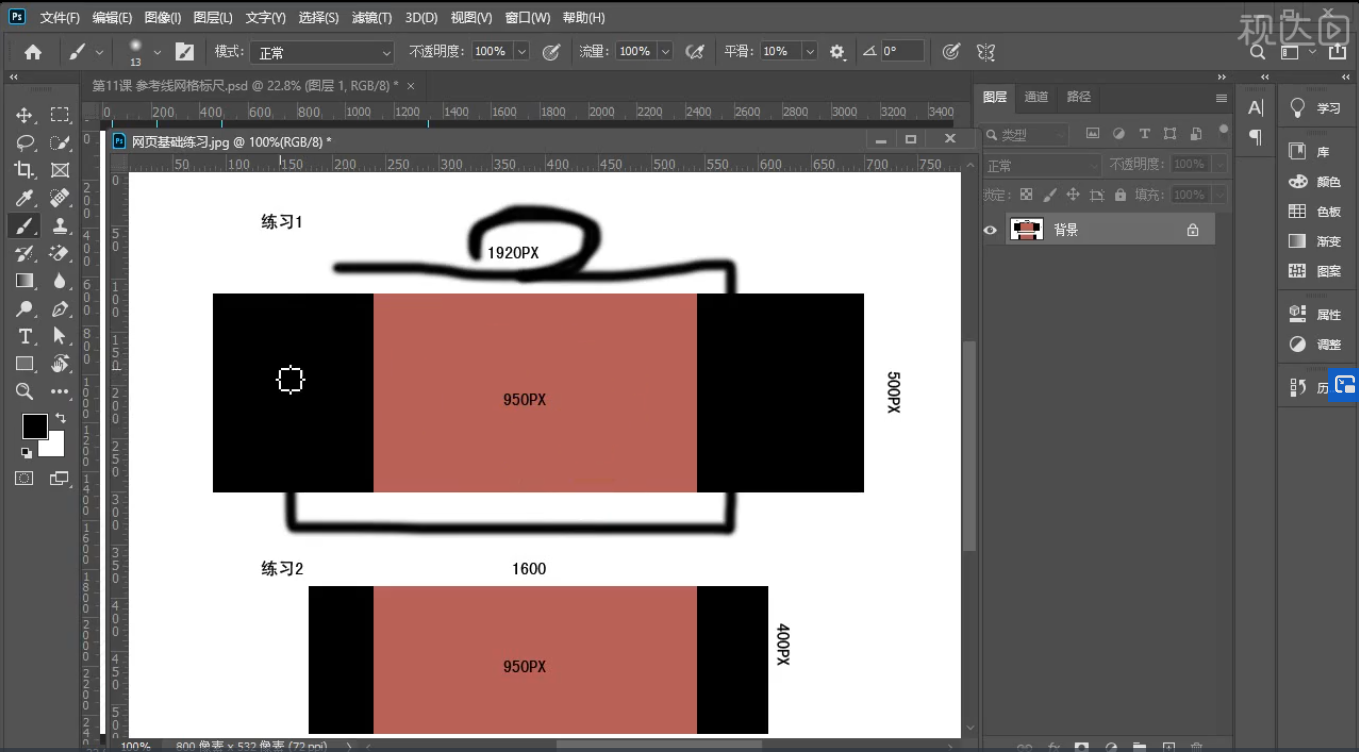Select the Path Selection tool
1359x752 pixels.
60,336
